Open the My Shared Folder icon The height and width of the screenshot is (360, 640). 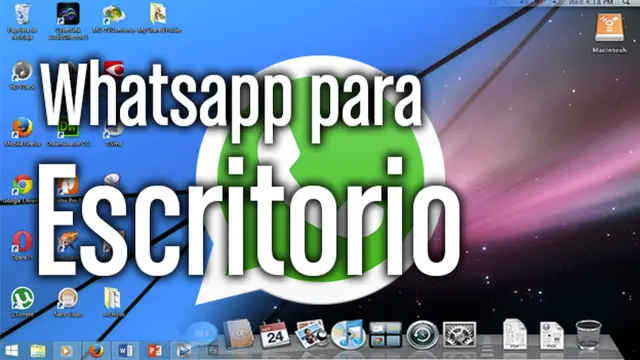158,14
